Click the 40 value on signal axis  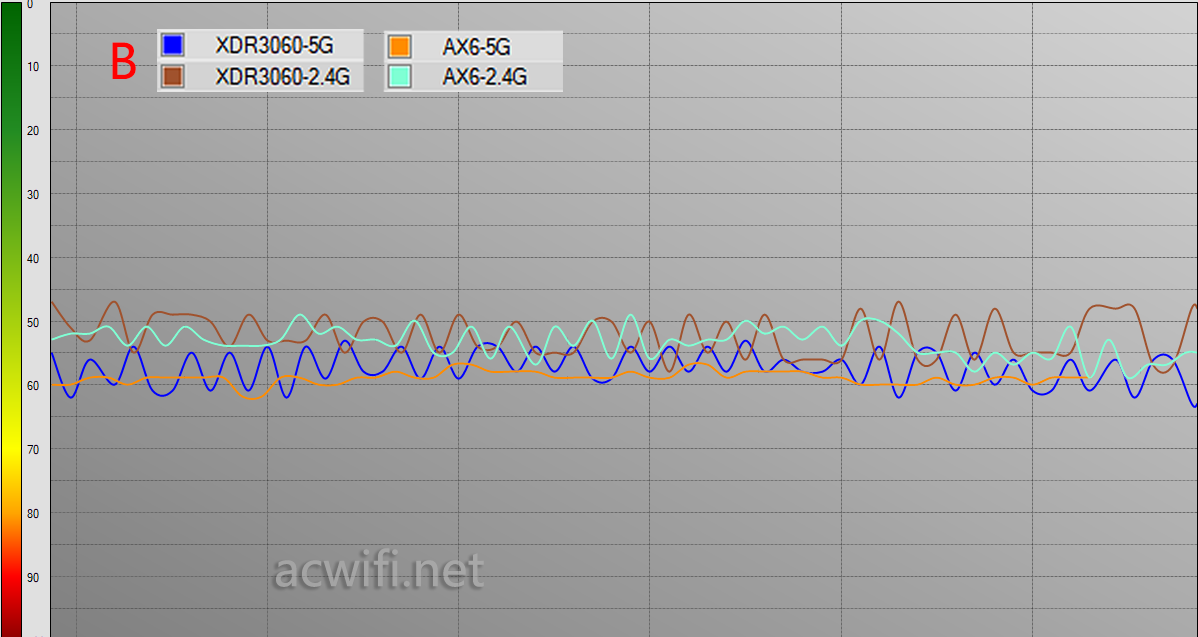coord(33,259)
